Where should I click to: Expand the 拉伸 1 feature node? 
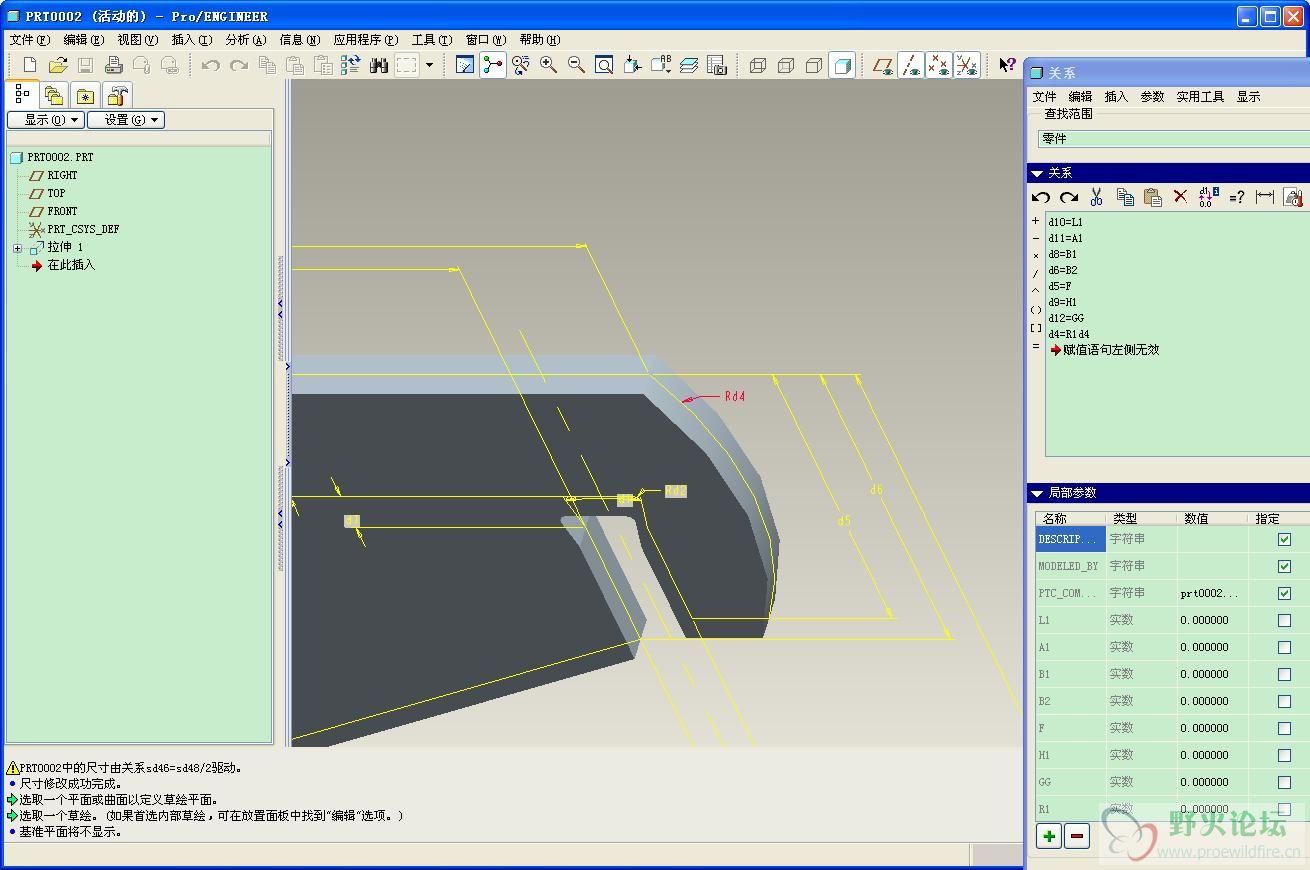coord(17,248)
